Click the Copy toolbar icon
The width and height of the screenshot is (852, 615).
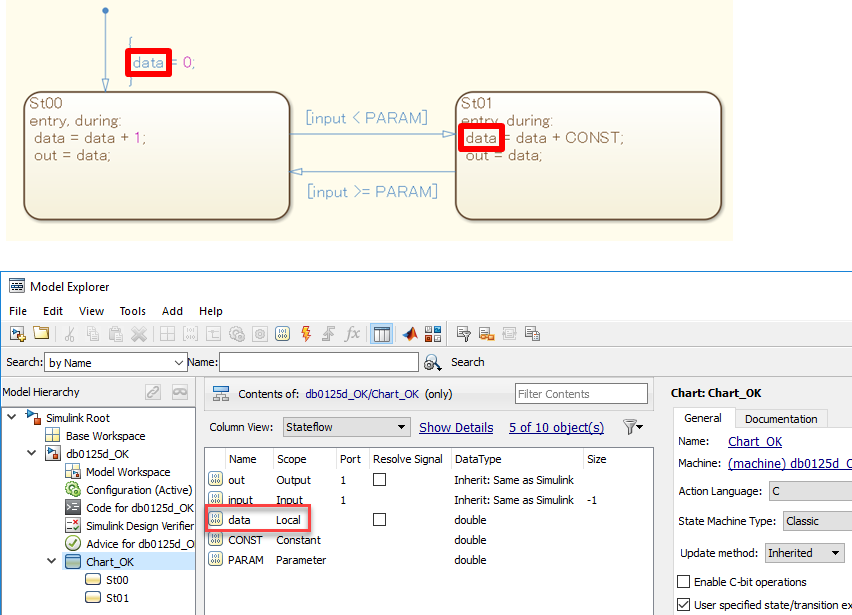[x=92, y=334]
